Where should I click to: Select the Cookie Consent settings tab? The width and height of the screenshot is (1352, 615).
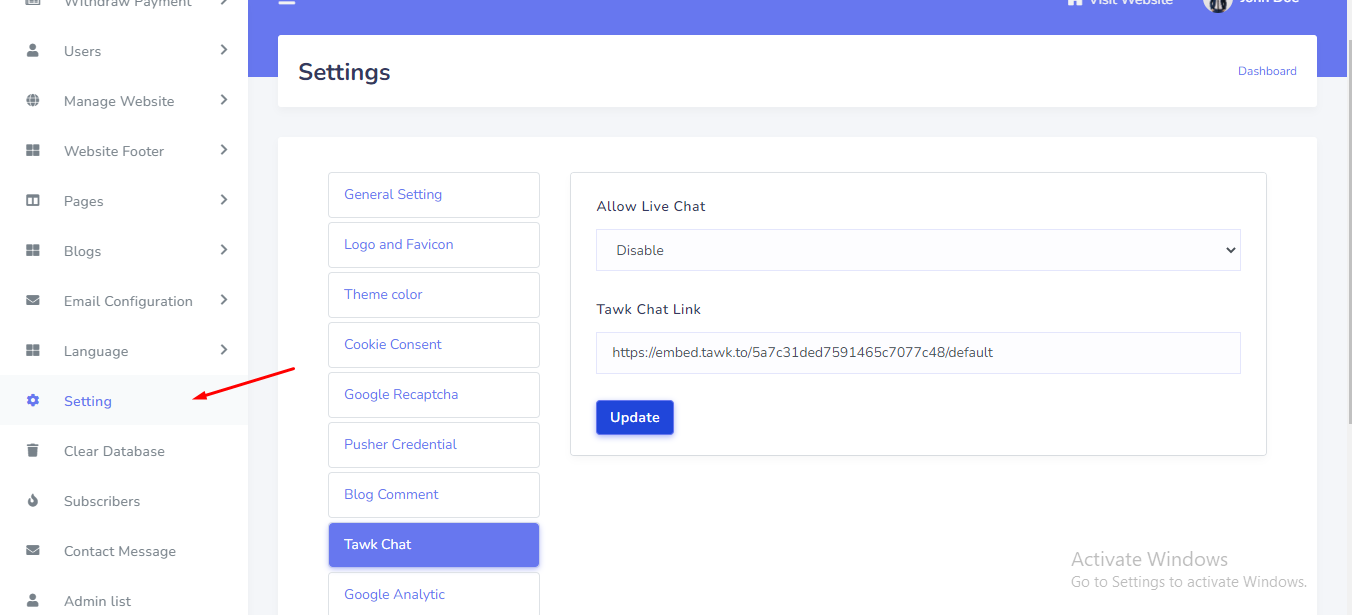[433, 344]
